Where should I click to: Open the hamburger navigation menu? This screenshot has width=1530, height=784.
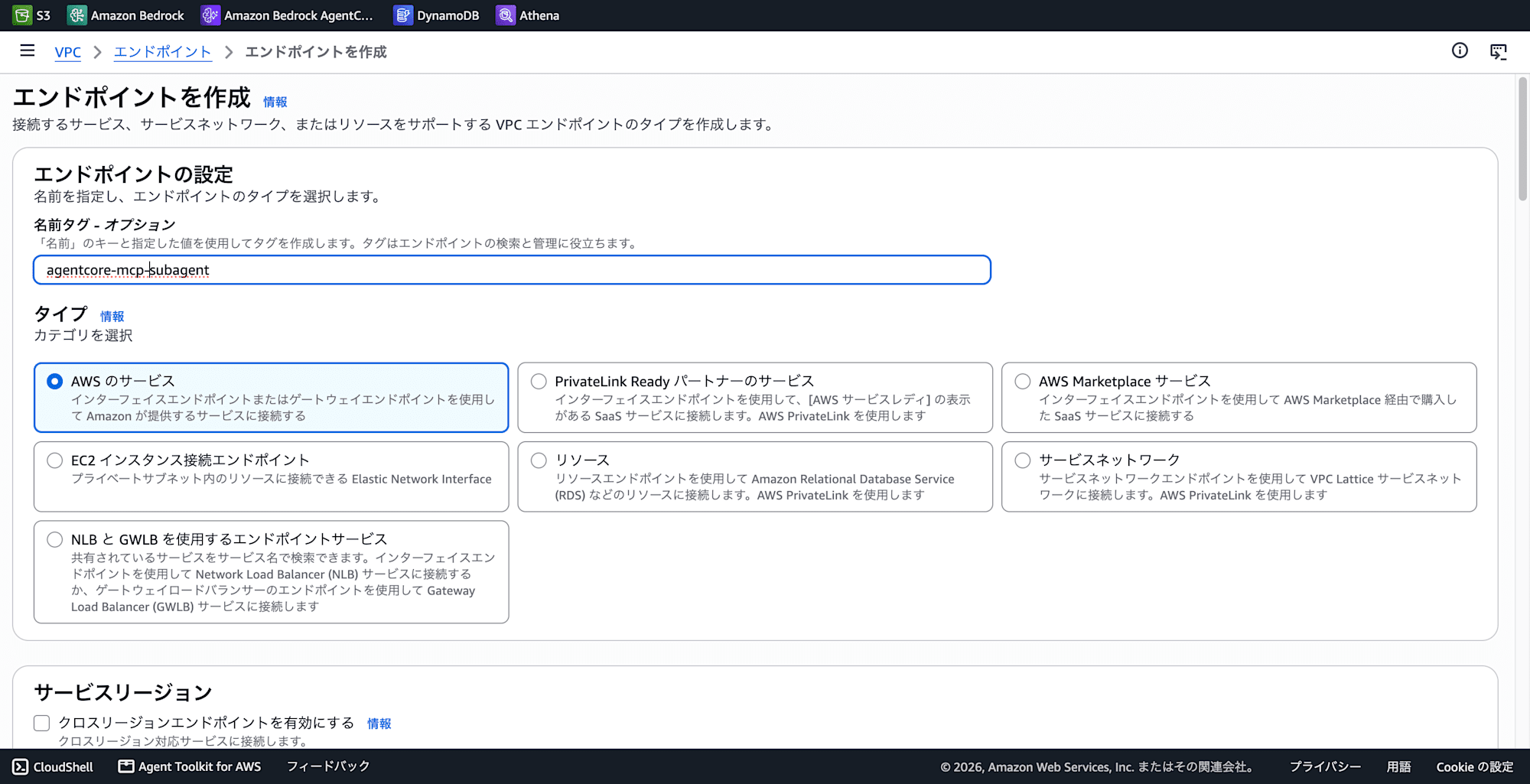[28, 50]
